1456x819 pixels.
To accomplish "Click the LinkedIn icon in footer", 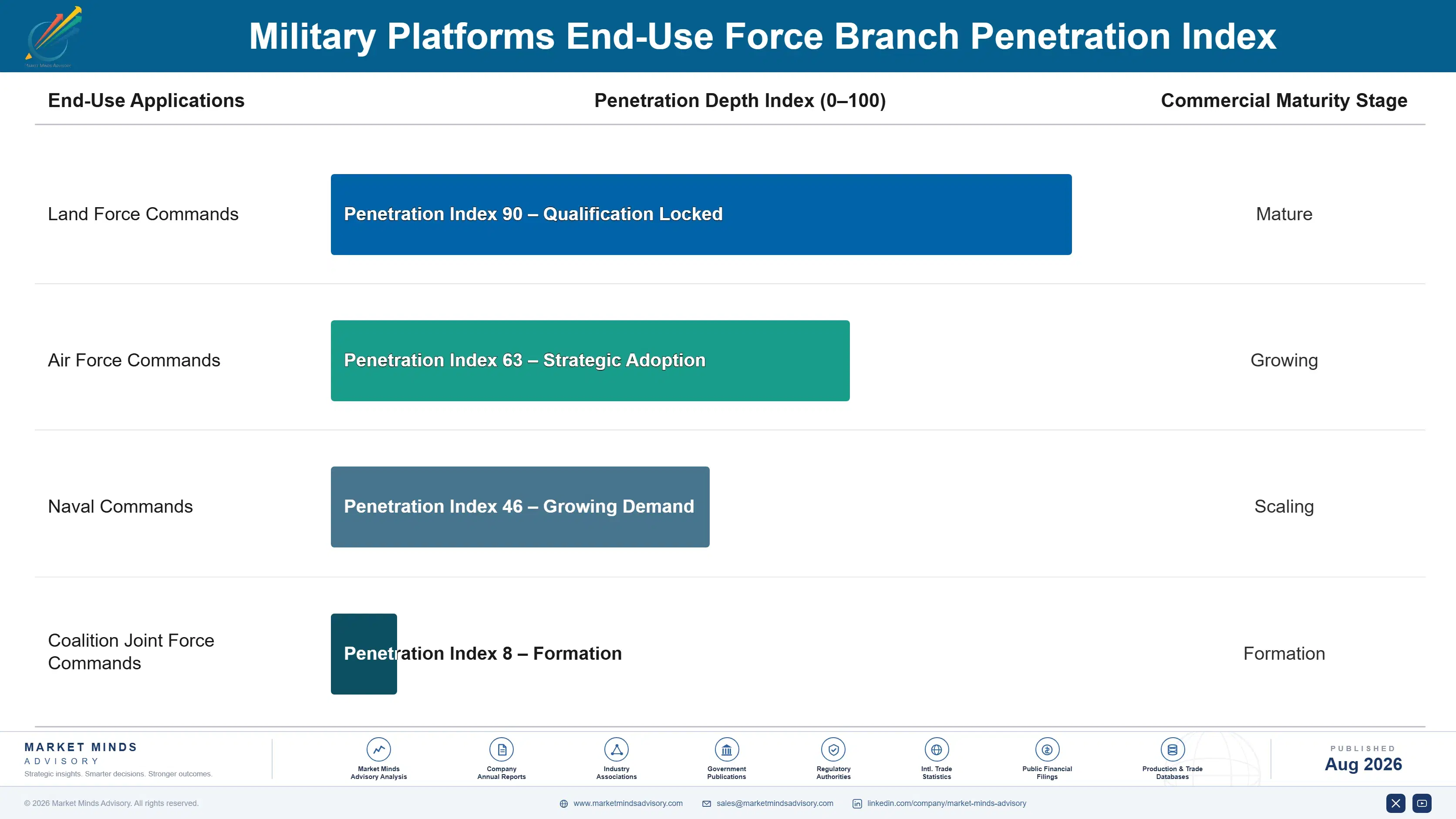I will 857,804.
